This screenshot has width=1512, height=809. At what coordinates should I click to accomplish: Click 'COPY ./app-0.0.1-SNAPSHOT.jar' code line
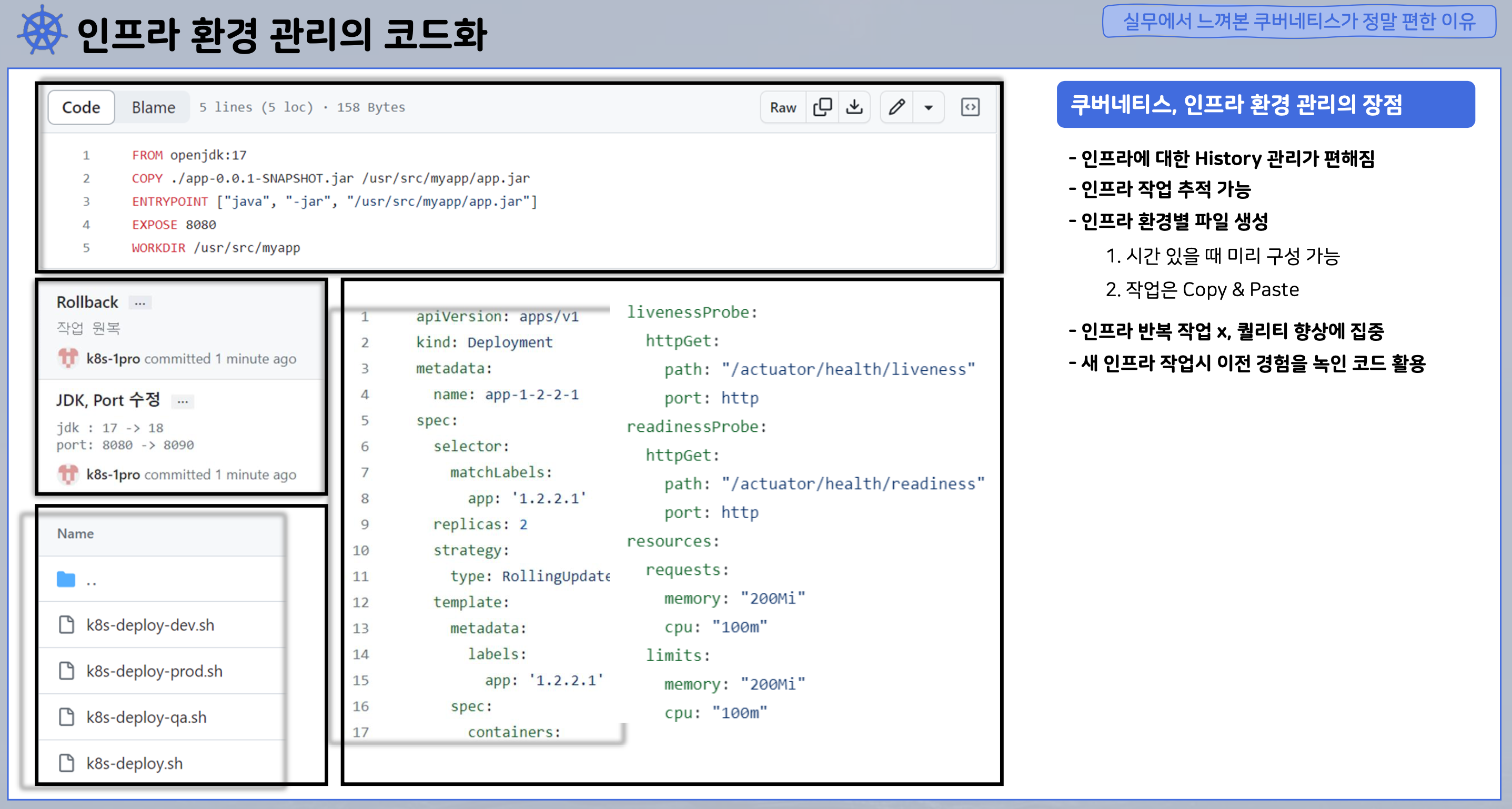(x=330, y=178)
